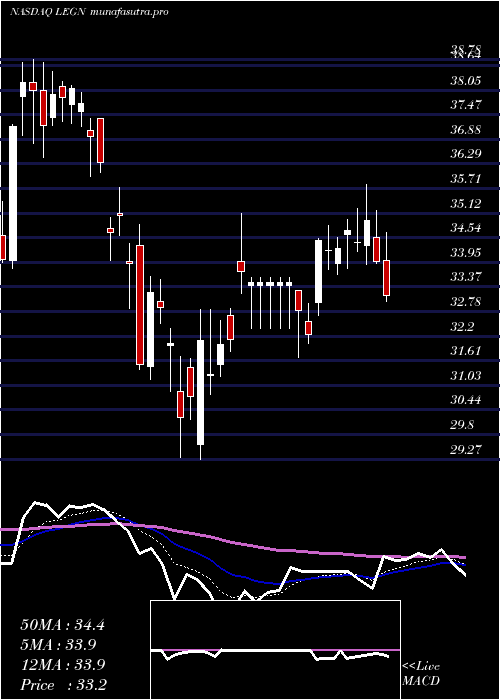Select the 37.47 price axis label

(466, 105)
